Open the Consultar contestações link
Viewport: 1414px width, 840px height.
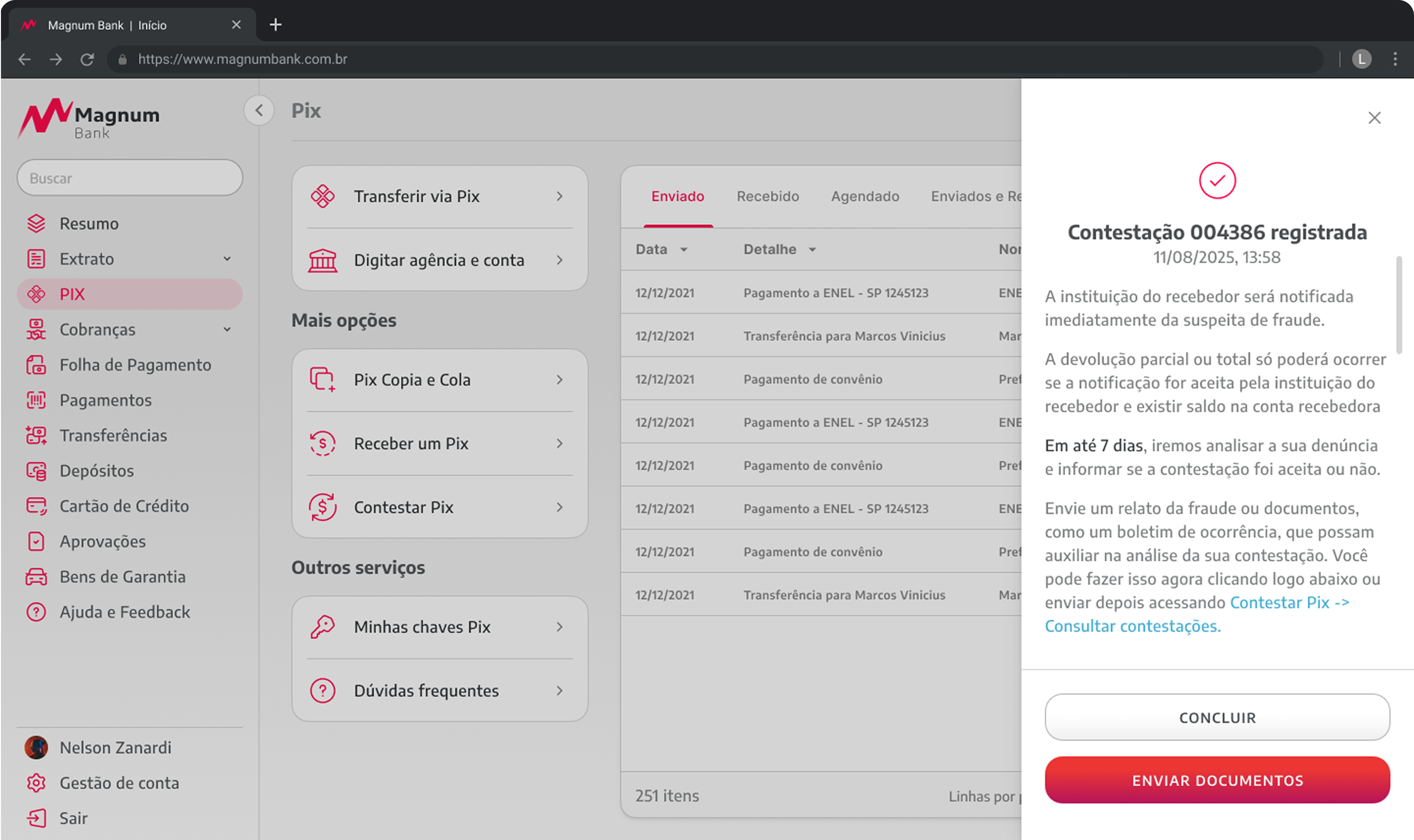[1132, 626]
